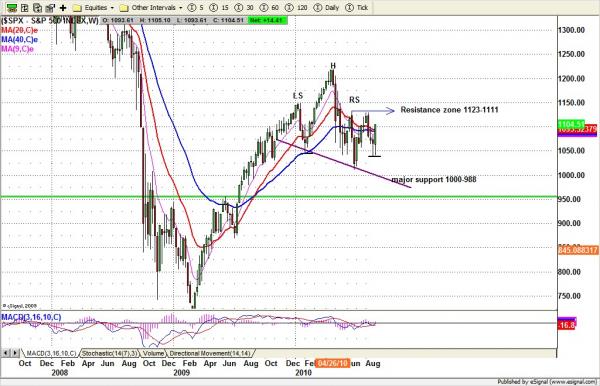Click the major support 1000-988 annotation
600x386 pixels.
(434, 179)
